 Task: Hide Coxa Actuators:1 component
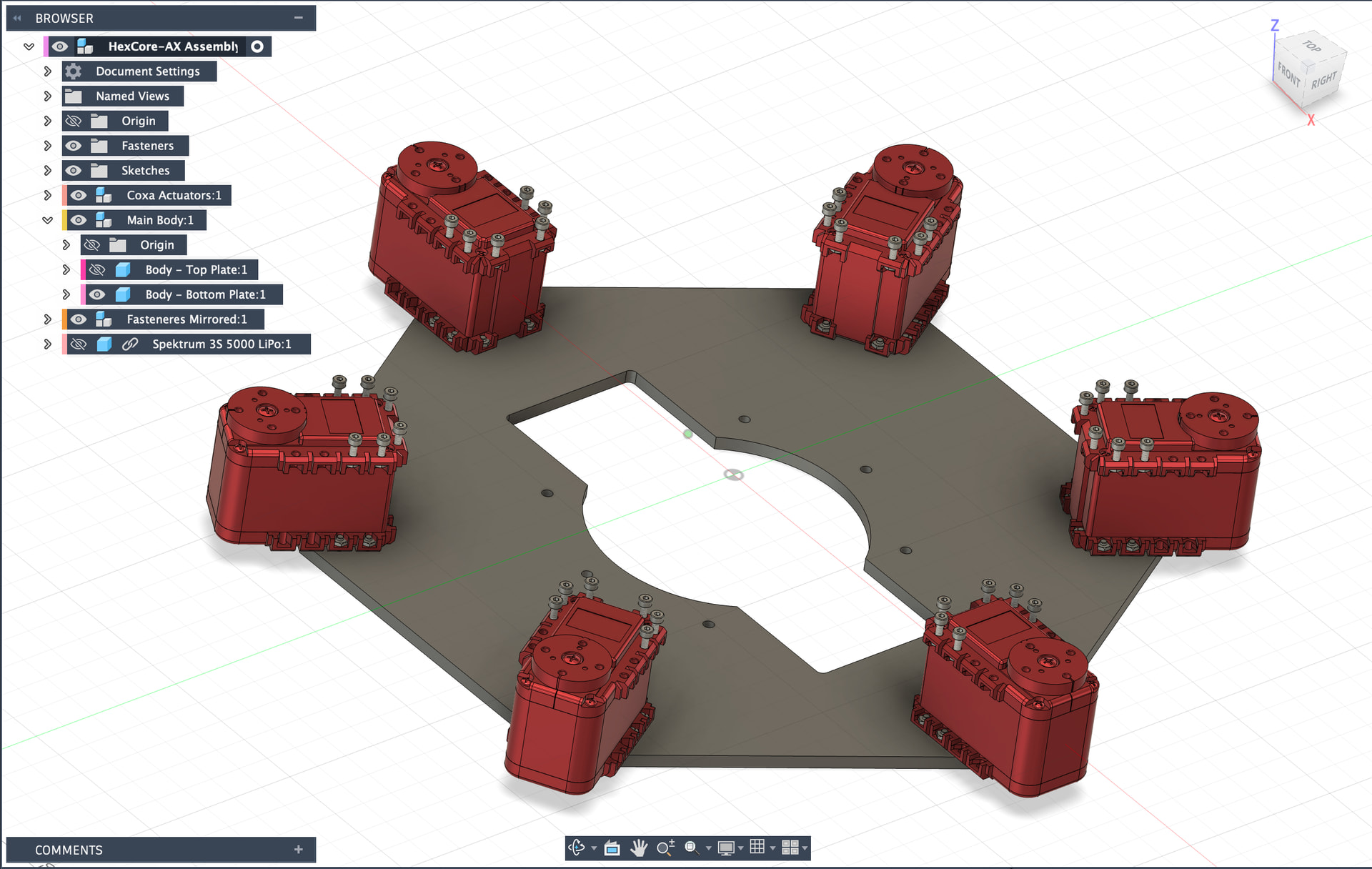(79, 195)
